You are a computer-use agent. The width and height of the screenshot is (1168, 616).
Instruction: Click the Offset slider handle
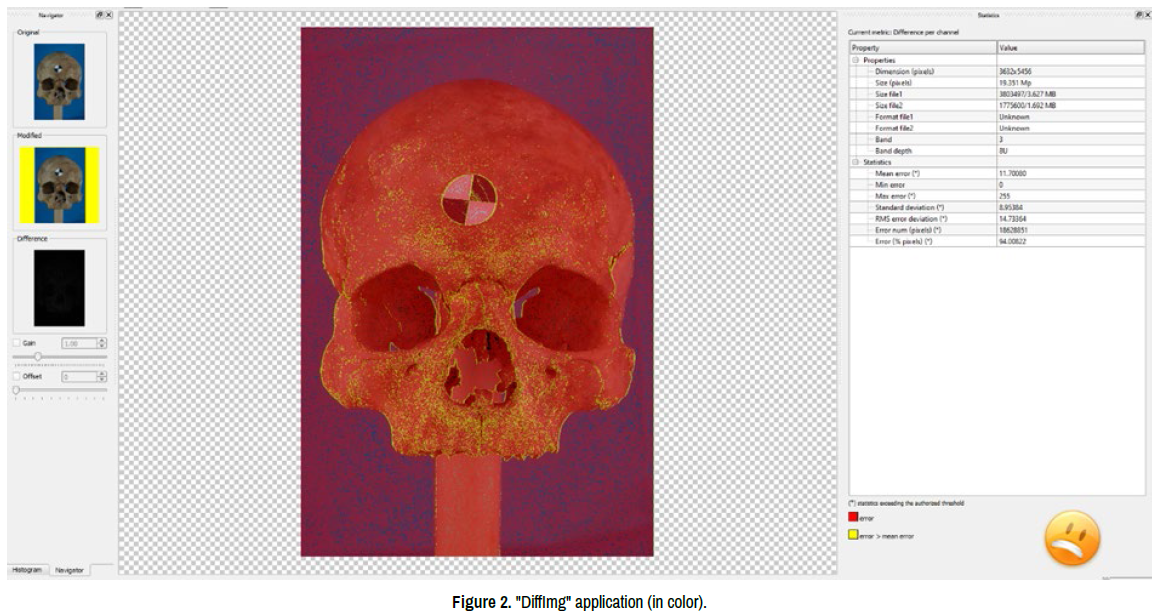(16, 390)
